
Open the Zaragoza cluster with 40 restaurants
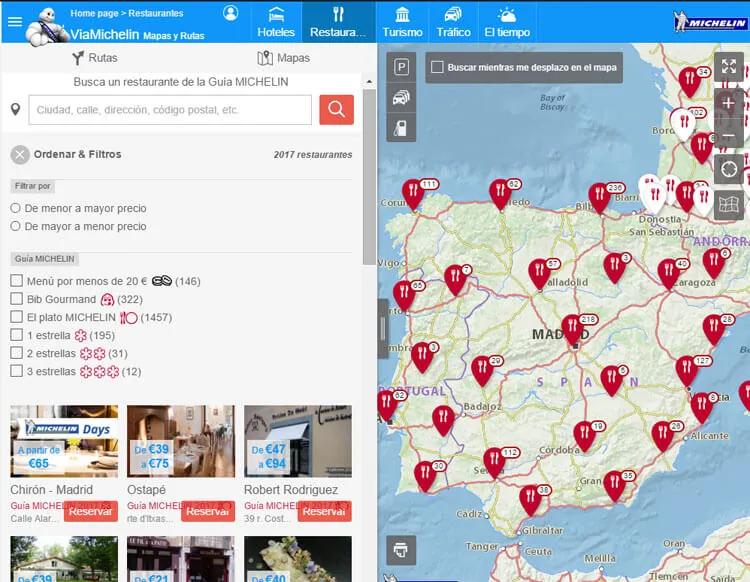click(669, 274)
